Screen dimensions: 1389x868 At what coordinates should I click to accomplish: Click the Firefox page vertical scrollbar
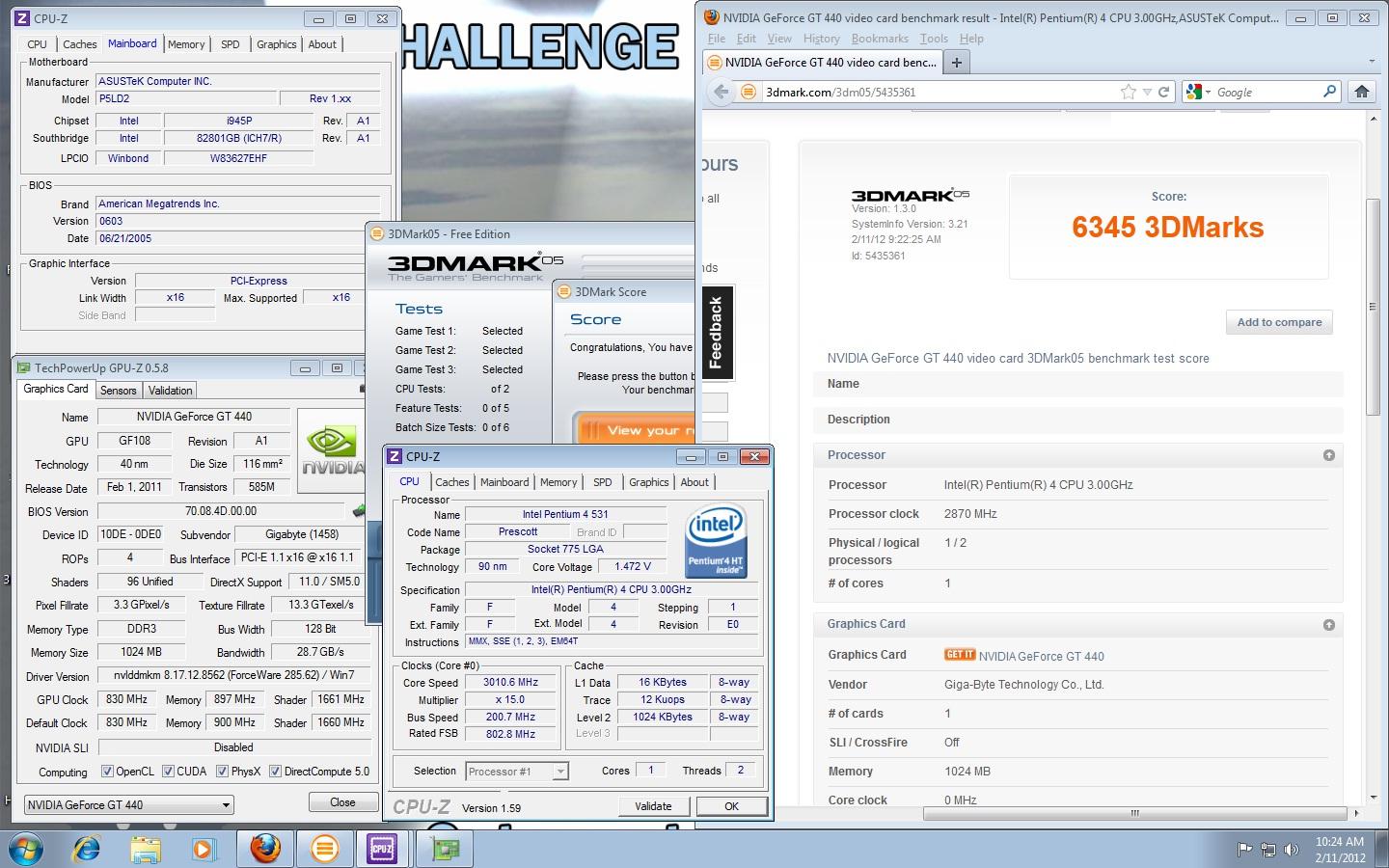(x=1374, y=308)
